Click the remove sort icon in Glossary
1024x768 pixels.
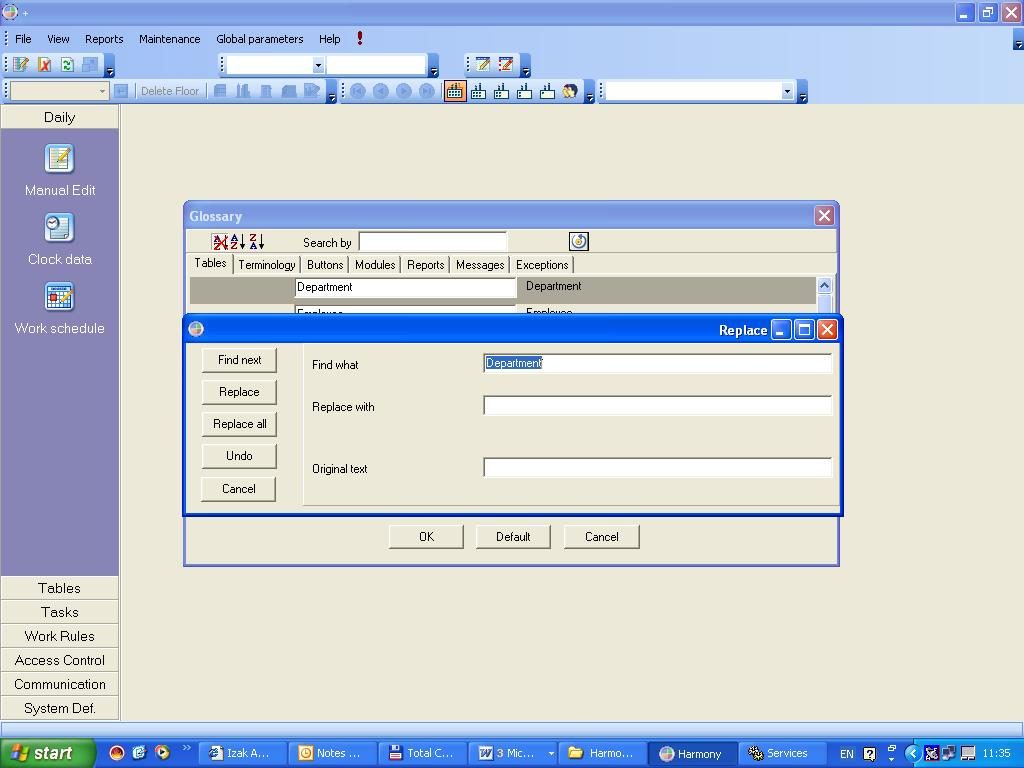[220, 242]
